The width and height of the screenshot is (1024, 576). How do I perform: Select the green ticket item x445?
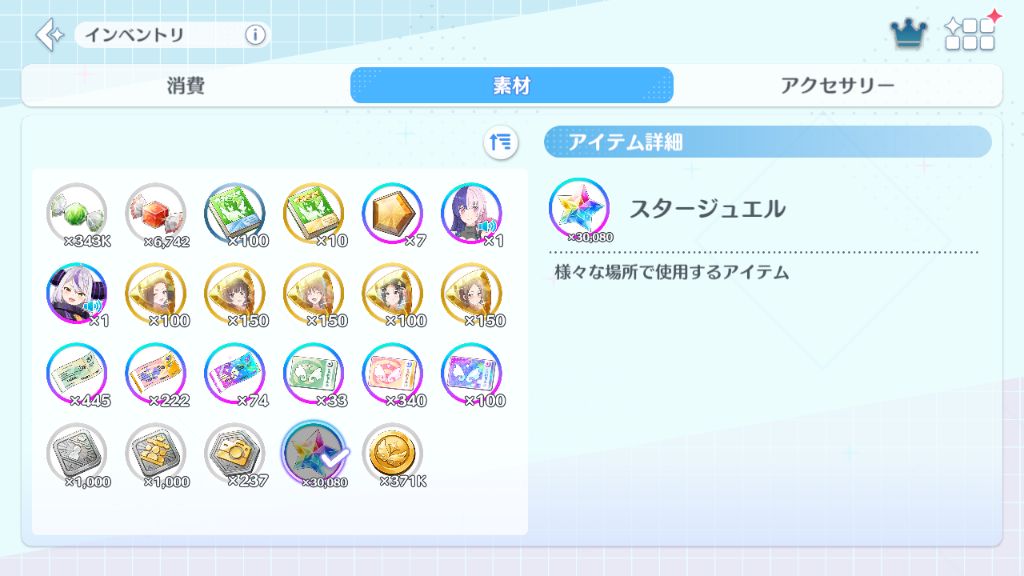click(x=77, y=375)
